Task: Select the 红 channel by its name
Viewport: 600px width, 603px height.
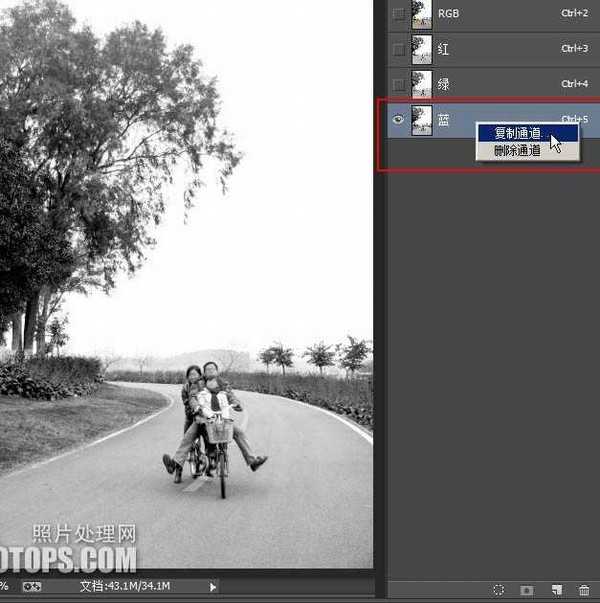Action: (444, 49)
